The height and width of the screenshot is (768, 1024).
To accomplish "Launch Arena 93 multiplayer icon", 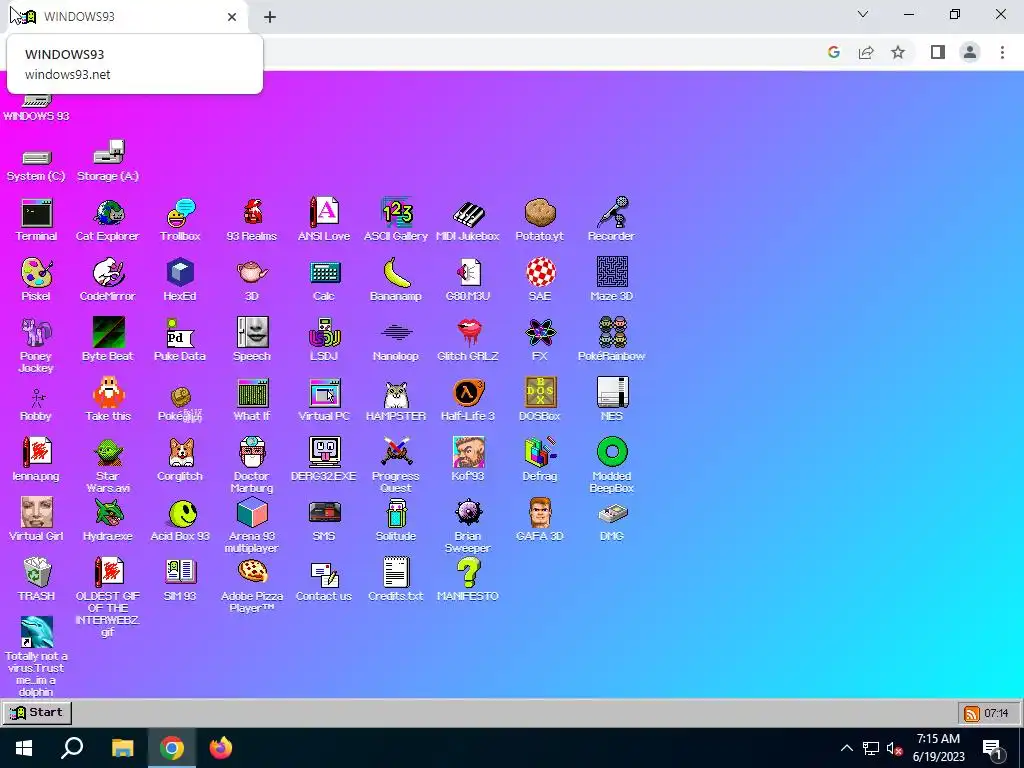I will [252, 513].
